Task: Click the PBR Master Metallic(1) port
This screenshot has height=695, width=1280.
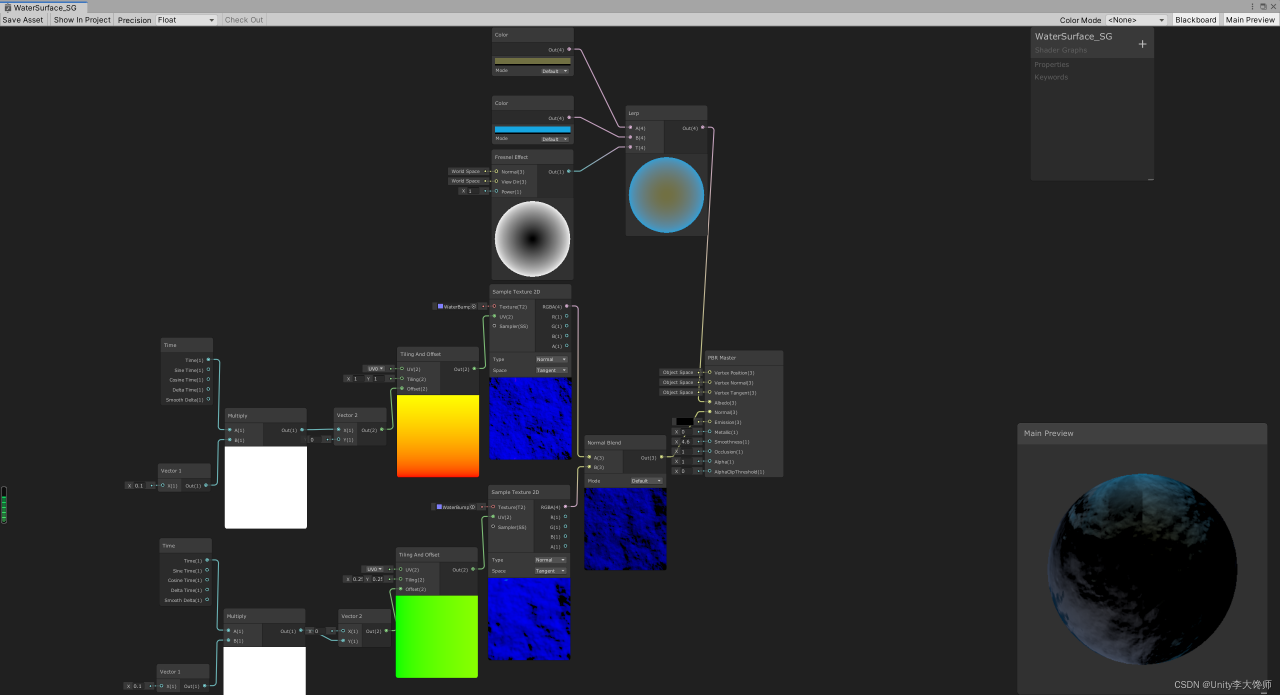Action: coord(710,432)
